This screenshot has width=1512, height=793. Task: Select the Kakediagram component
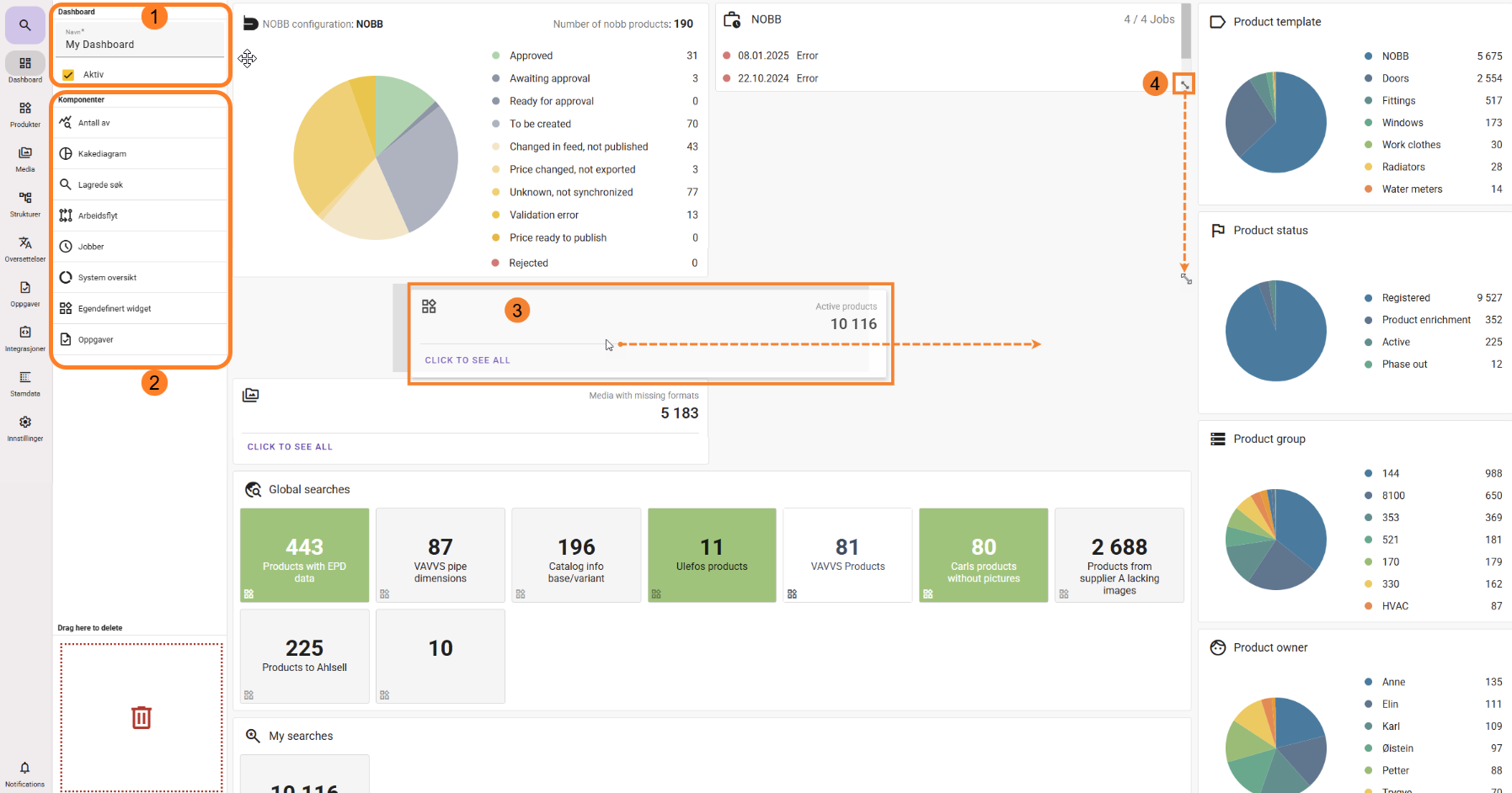click(x=102, y=154)
